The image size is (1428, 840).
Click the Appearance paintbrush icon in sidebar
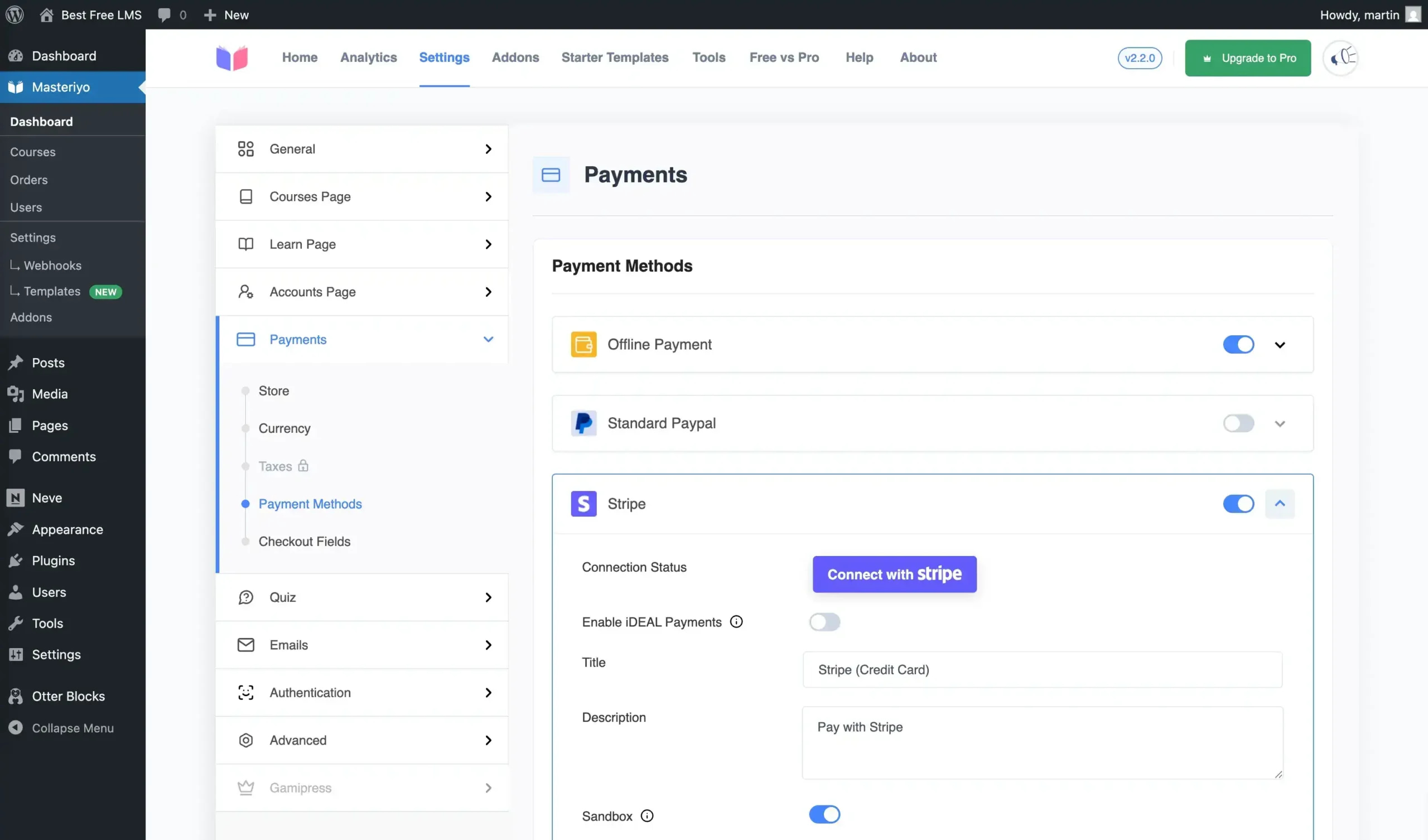[x=16, y=529]
